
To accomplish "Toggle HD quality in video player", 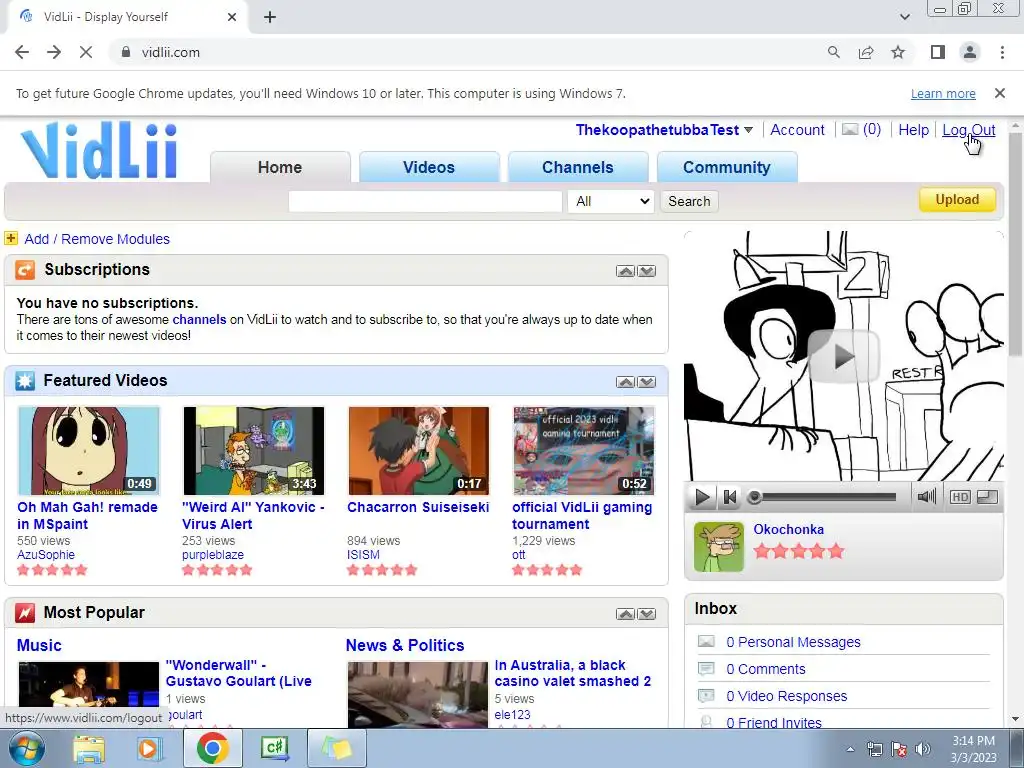I will click(960, 497).
